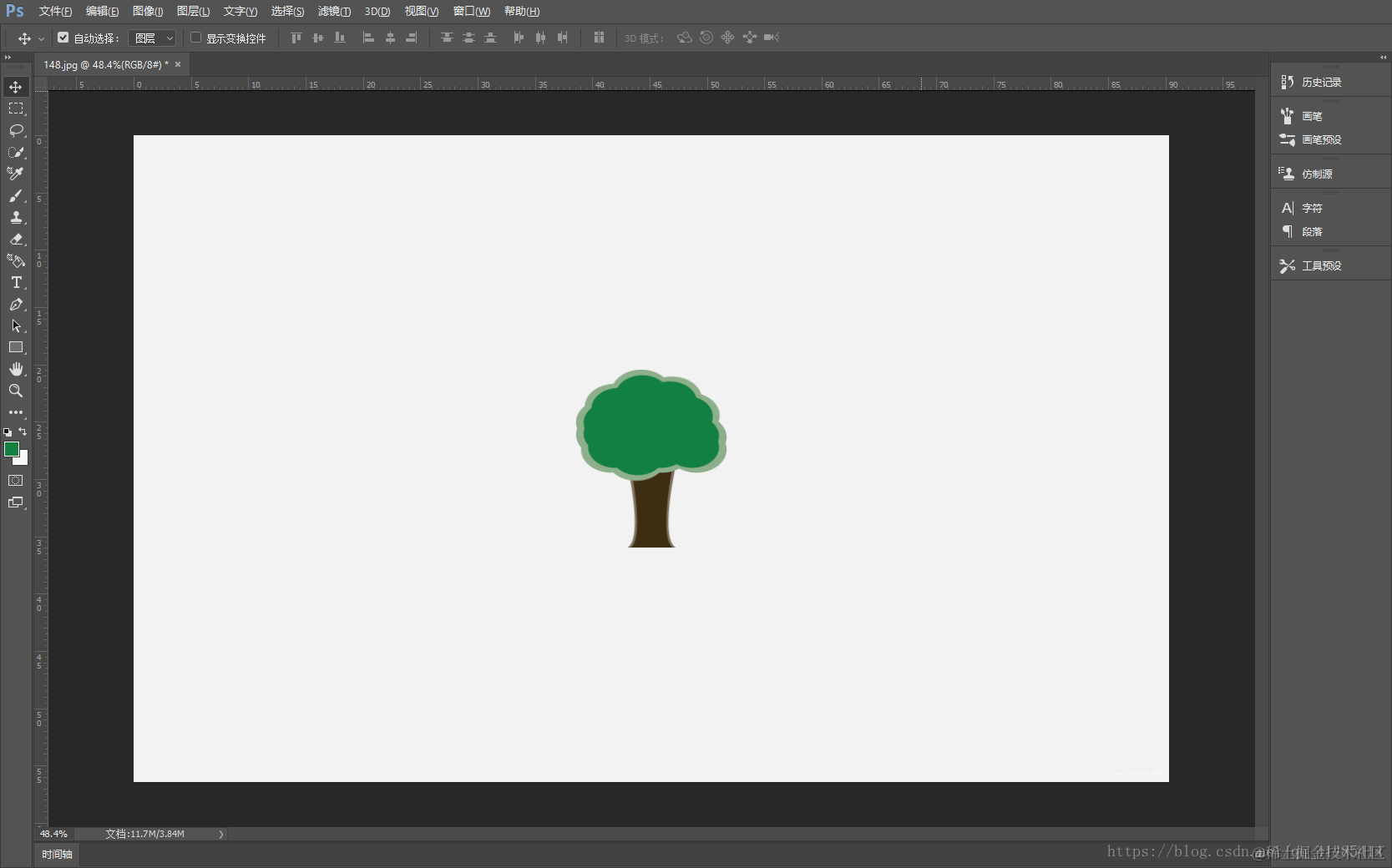Distribute vertical centers

click(x=468, y=38)
